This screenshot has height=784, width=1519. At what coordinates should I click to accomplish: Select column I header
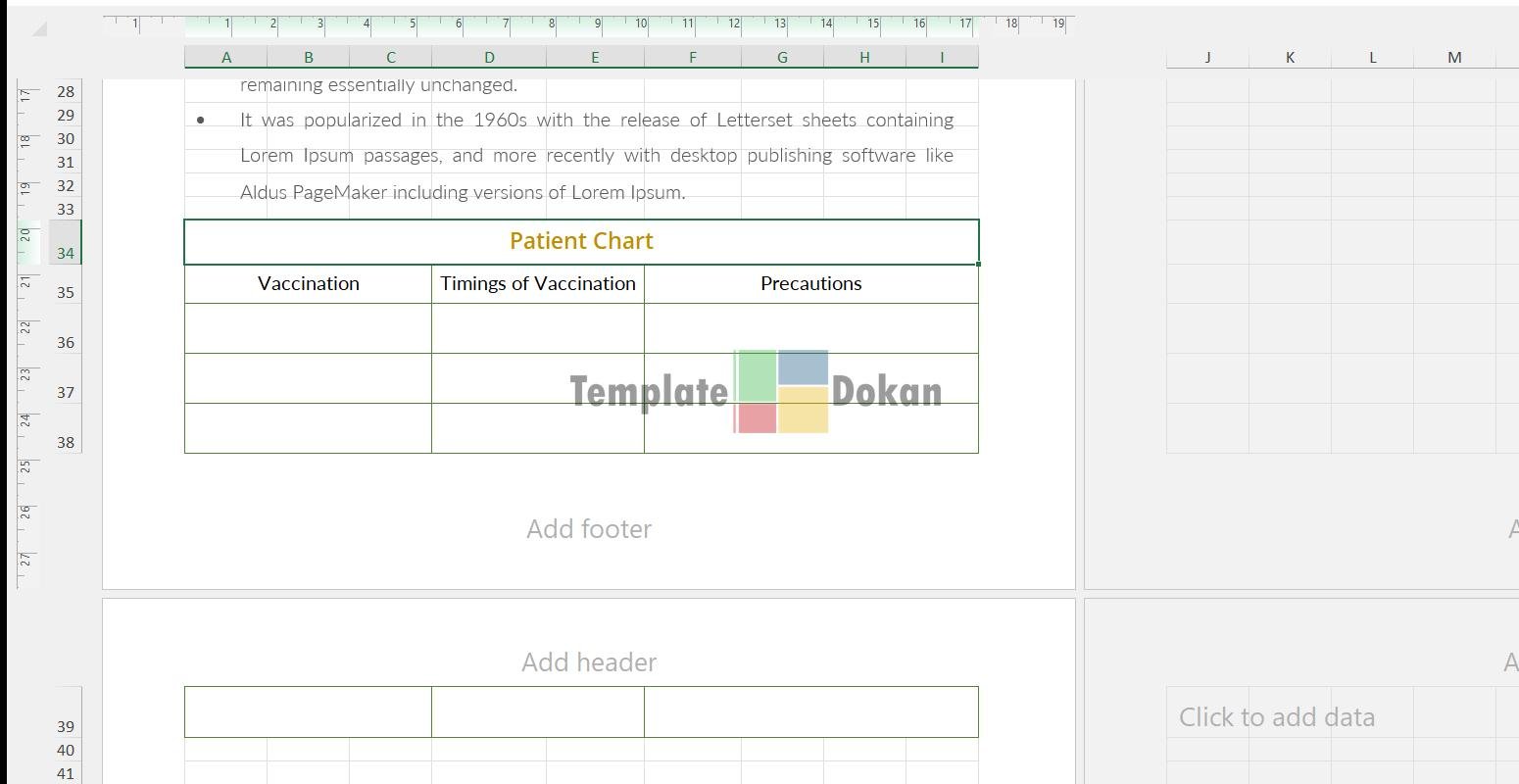[942, 58]
